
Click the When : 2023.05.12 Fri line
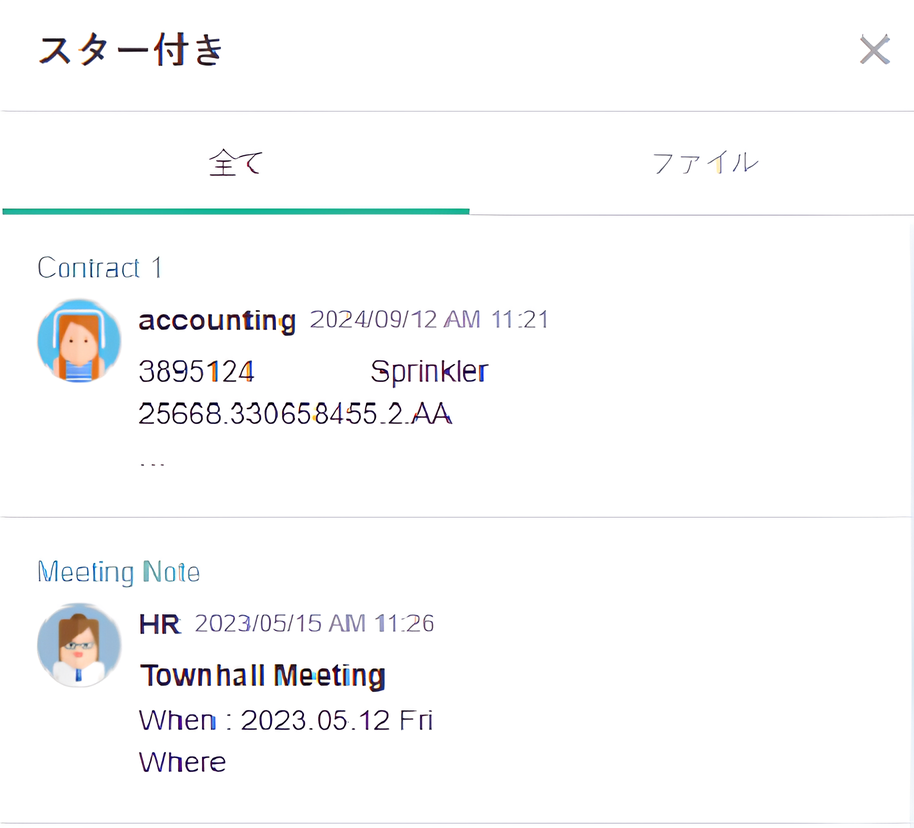(285, 720)
